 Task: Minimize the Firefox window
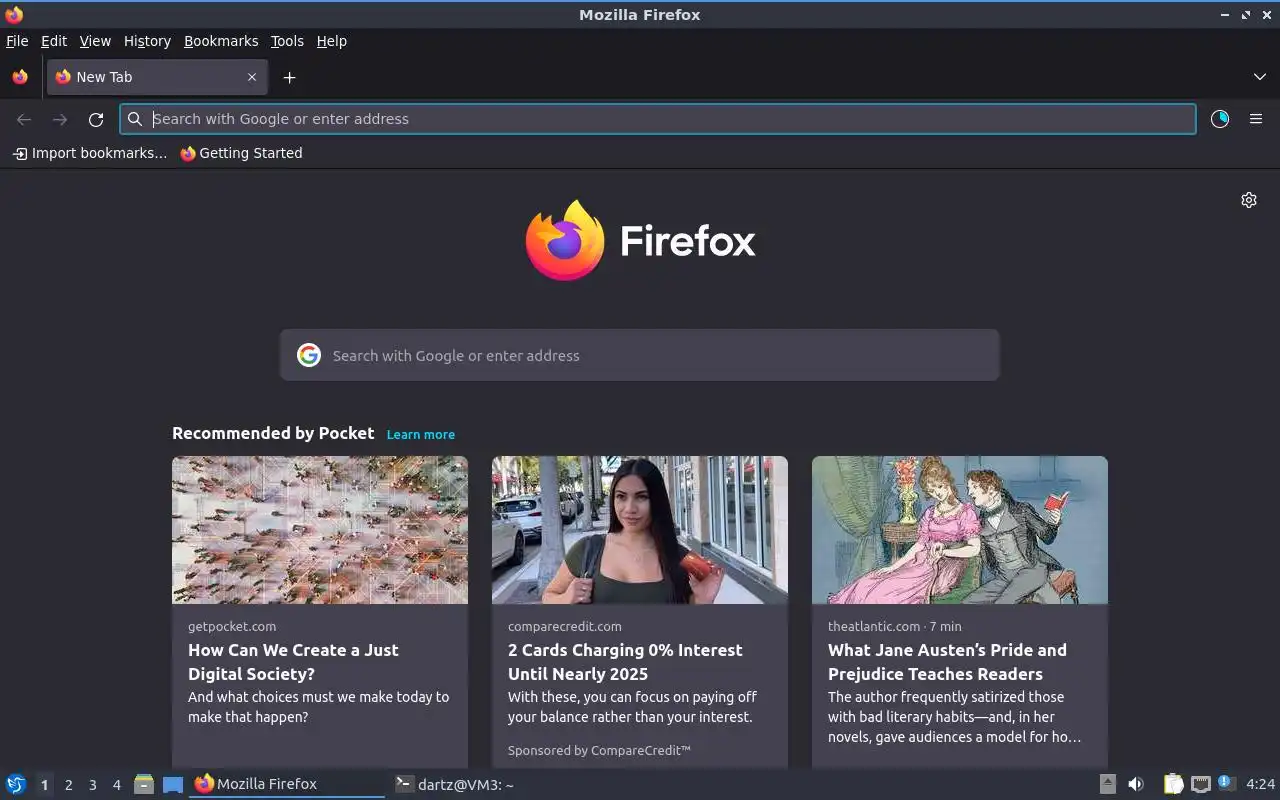pyautogui.click(x=1225, y=15)
